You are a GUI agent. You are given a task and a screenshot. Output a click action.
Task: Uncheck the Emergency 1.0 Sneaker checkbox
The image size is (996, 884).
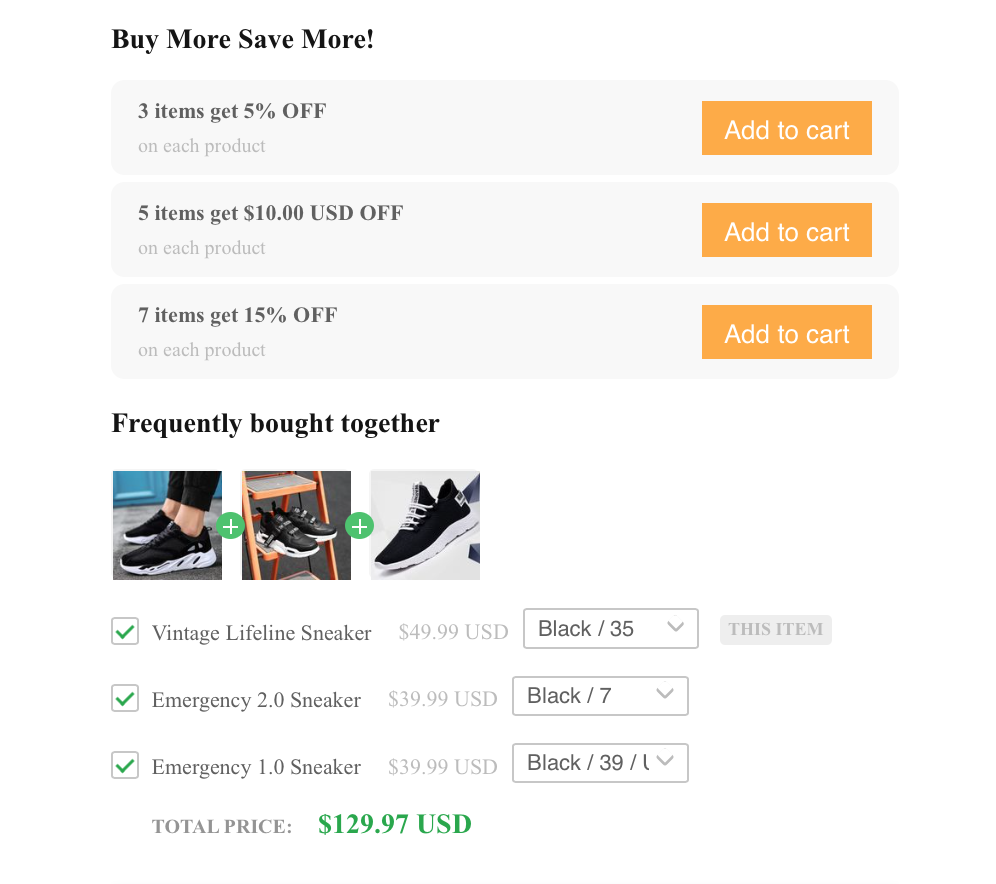tap(124, 766)
